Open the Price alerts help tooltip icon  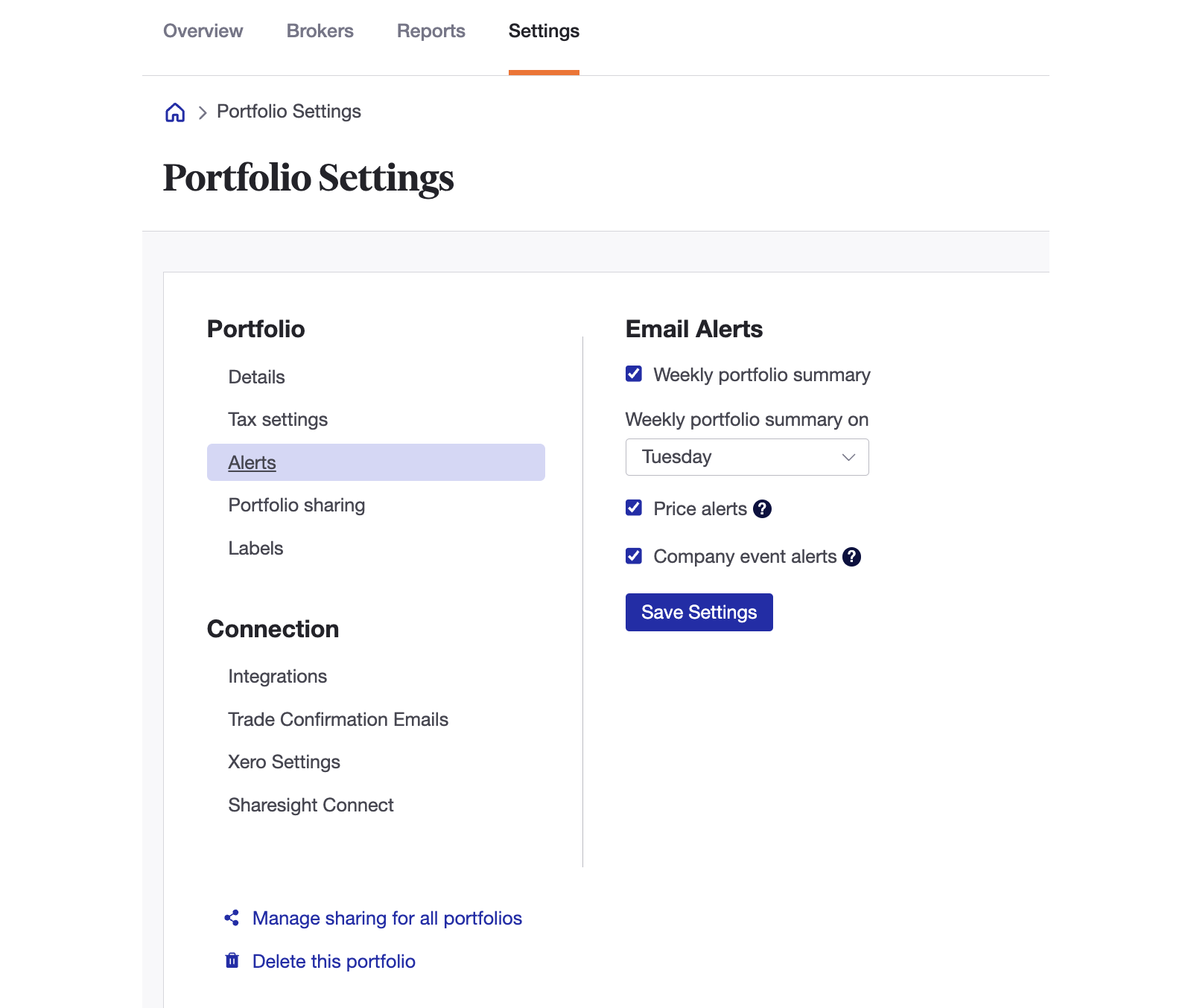pos(762,508)
